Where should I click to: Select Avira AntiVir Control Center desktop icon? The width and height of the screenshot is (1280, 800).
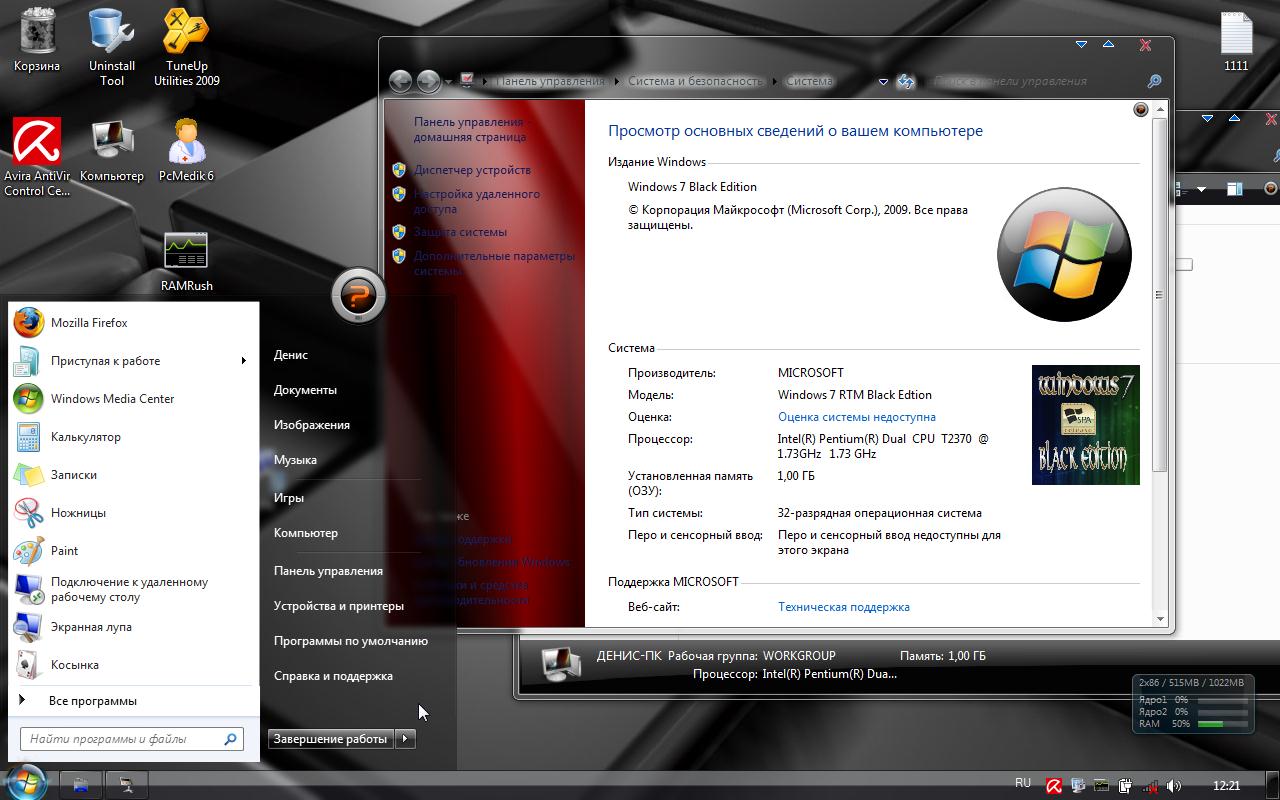(x=37, y=157)
